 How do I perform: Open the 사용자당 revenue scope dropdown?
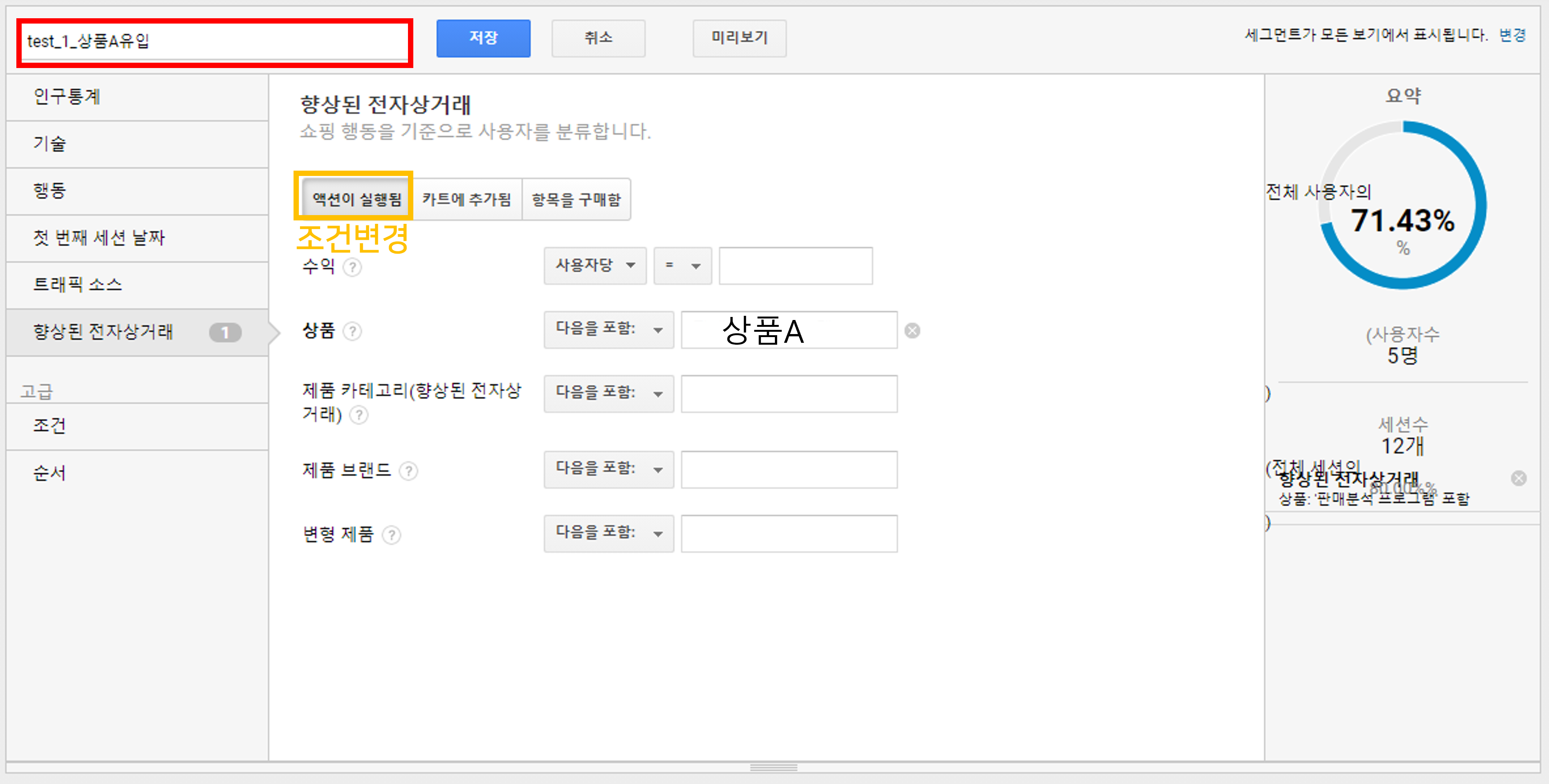tap(595, 265)
